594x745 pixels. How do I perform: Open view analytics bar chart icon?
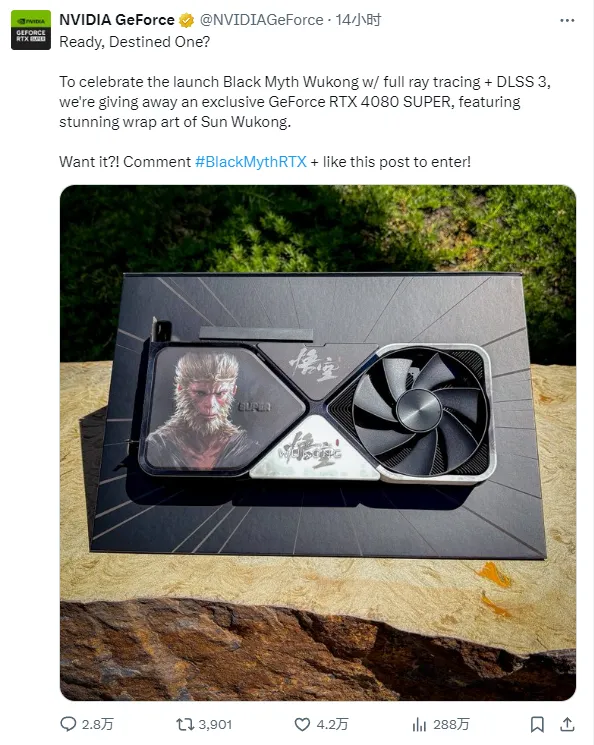coord(419,724)
